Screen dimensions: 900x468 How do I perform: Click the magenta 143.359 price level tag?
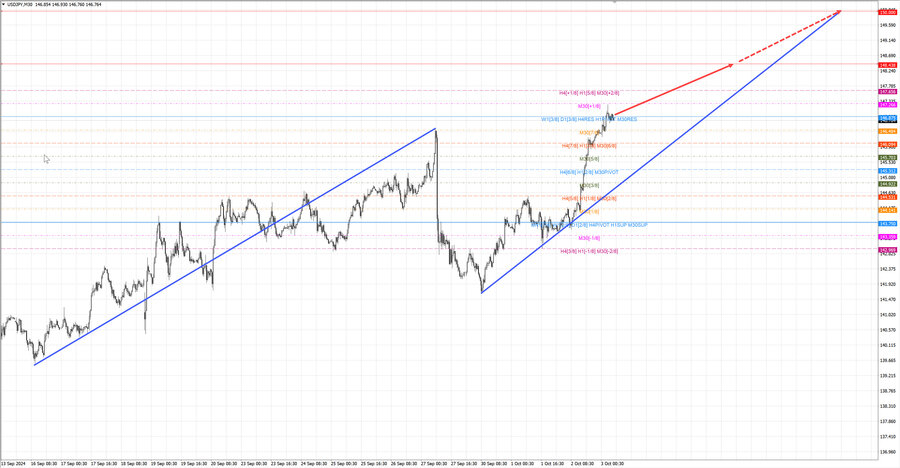click(887, 237)
